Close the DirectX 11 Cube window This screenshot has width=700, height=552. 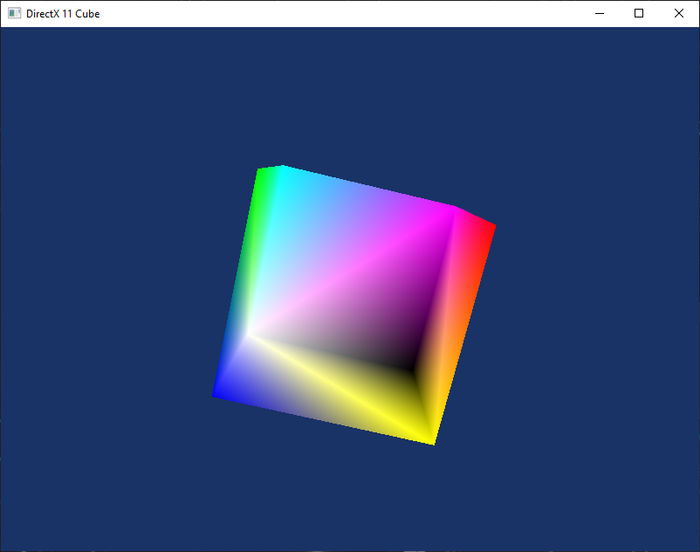pos(679,13)
